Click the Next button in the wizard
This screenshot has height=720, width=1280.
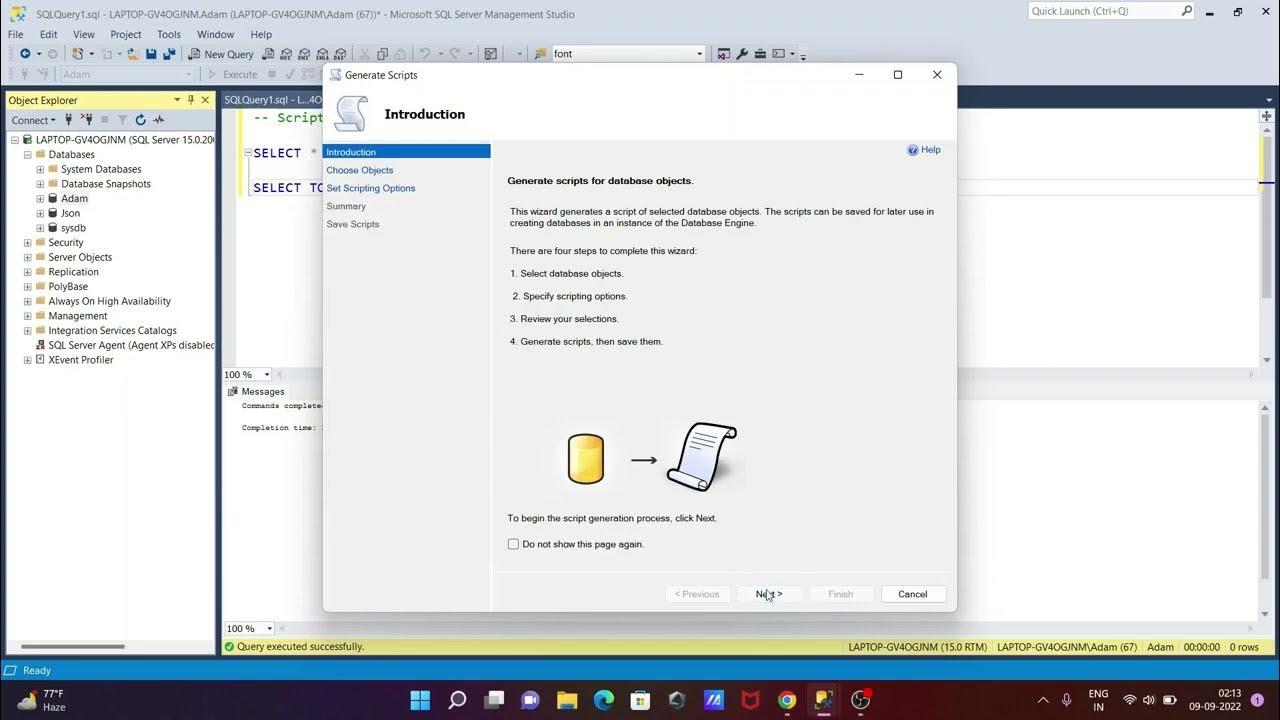point(769,594)
